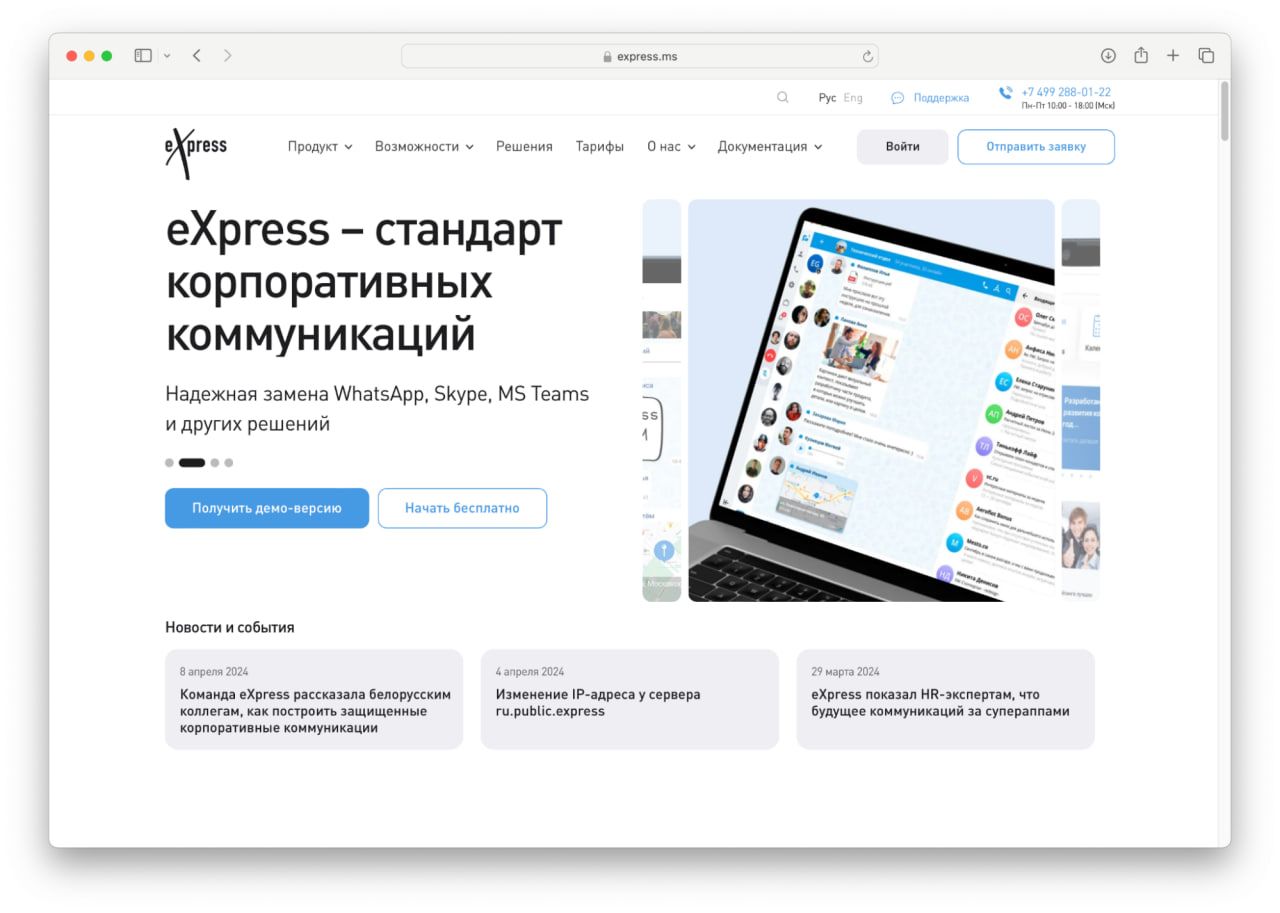This screenshot has width=1280, height=913.
Task: Open Safari downloads icon
Action: click(1108, 56)
